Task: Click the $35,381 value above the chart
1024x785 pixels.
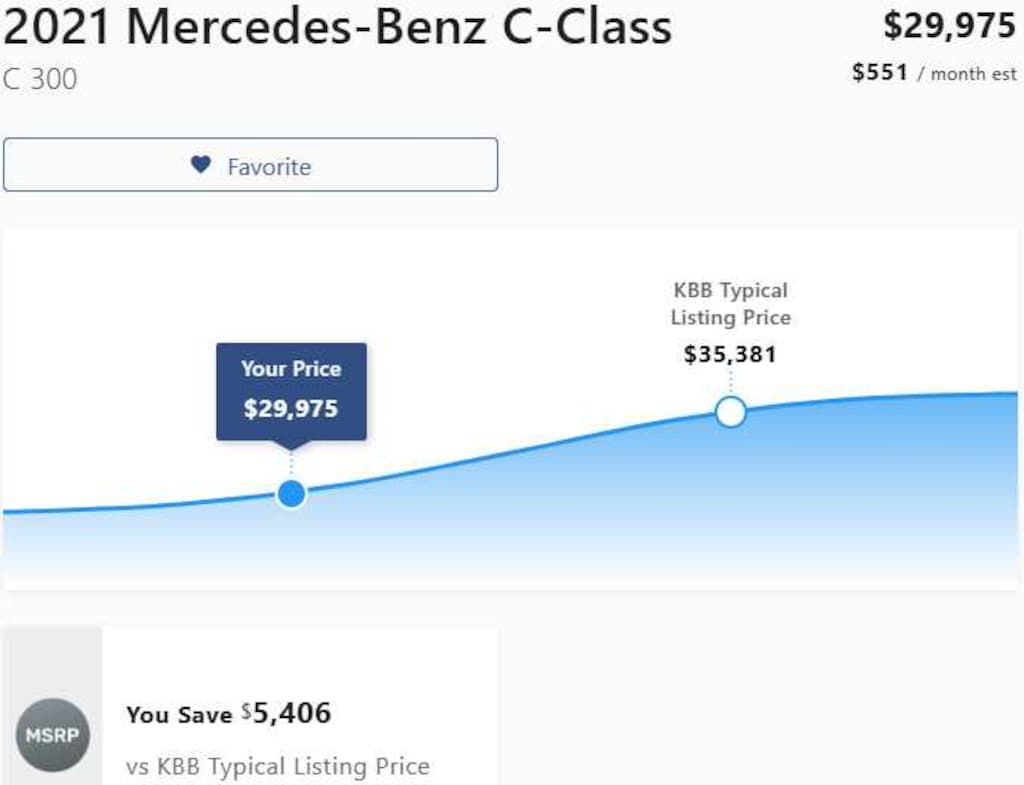Action: coord(730,354)
